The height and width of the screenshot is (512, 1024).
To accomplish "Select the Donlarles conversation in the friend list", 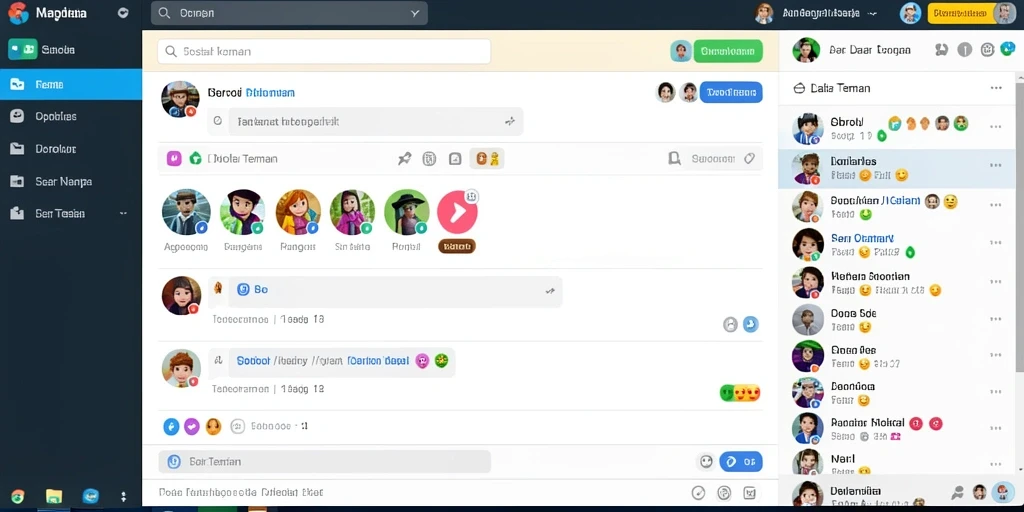I will 897,168.
